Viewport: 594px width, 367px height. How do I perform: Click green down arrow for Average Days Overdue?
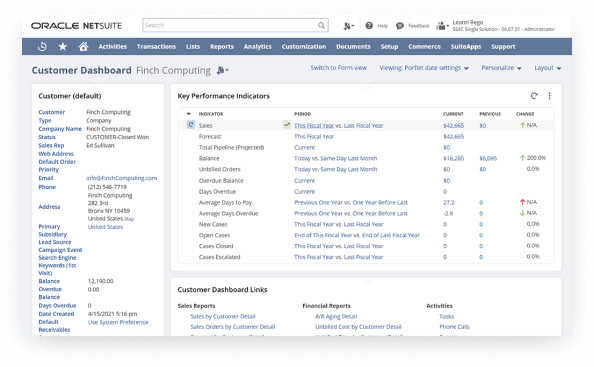click(522, 213)
